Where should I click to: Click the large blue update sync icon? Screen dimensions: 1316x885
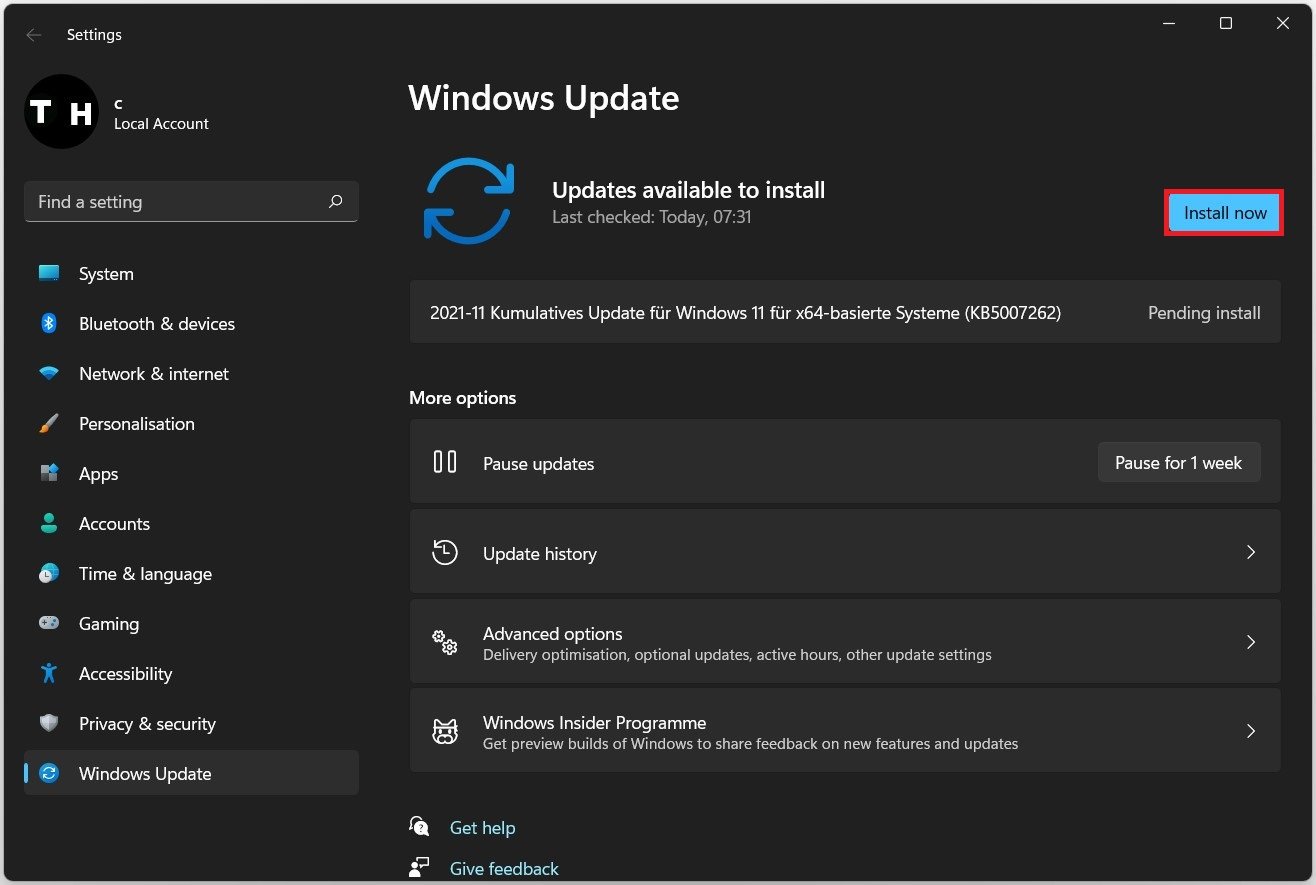click(x=469, y=200)
